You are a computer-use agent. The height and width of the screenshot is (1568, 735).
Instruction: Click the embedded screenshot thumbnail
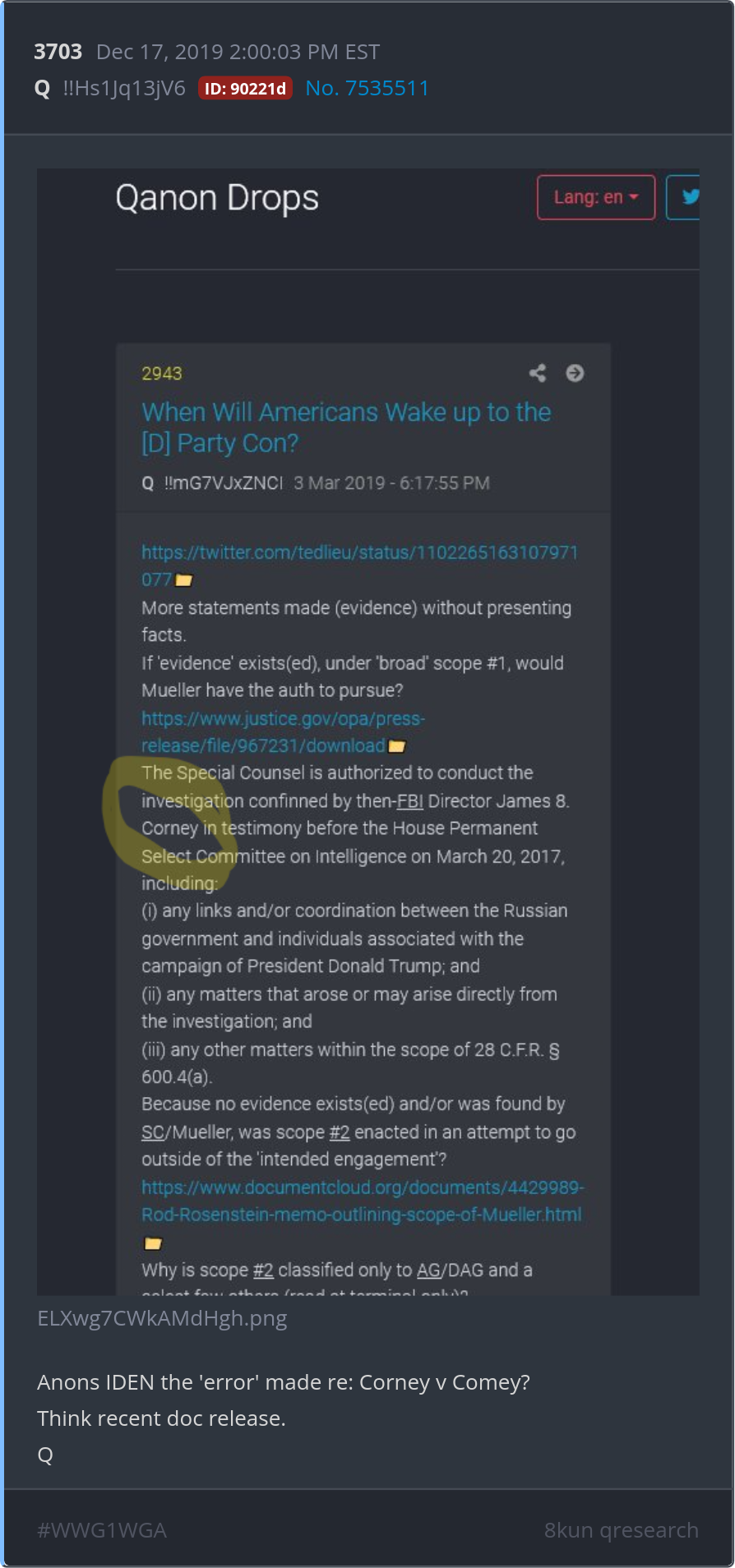(x=368, y=732)
